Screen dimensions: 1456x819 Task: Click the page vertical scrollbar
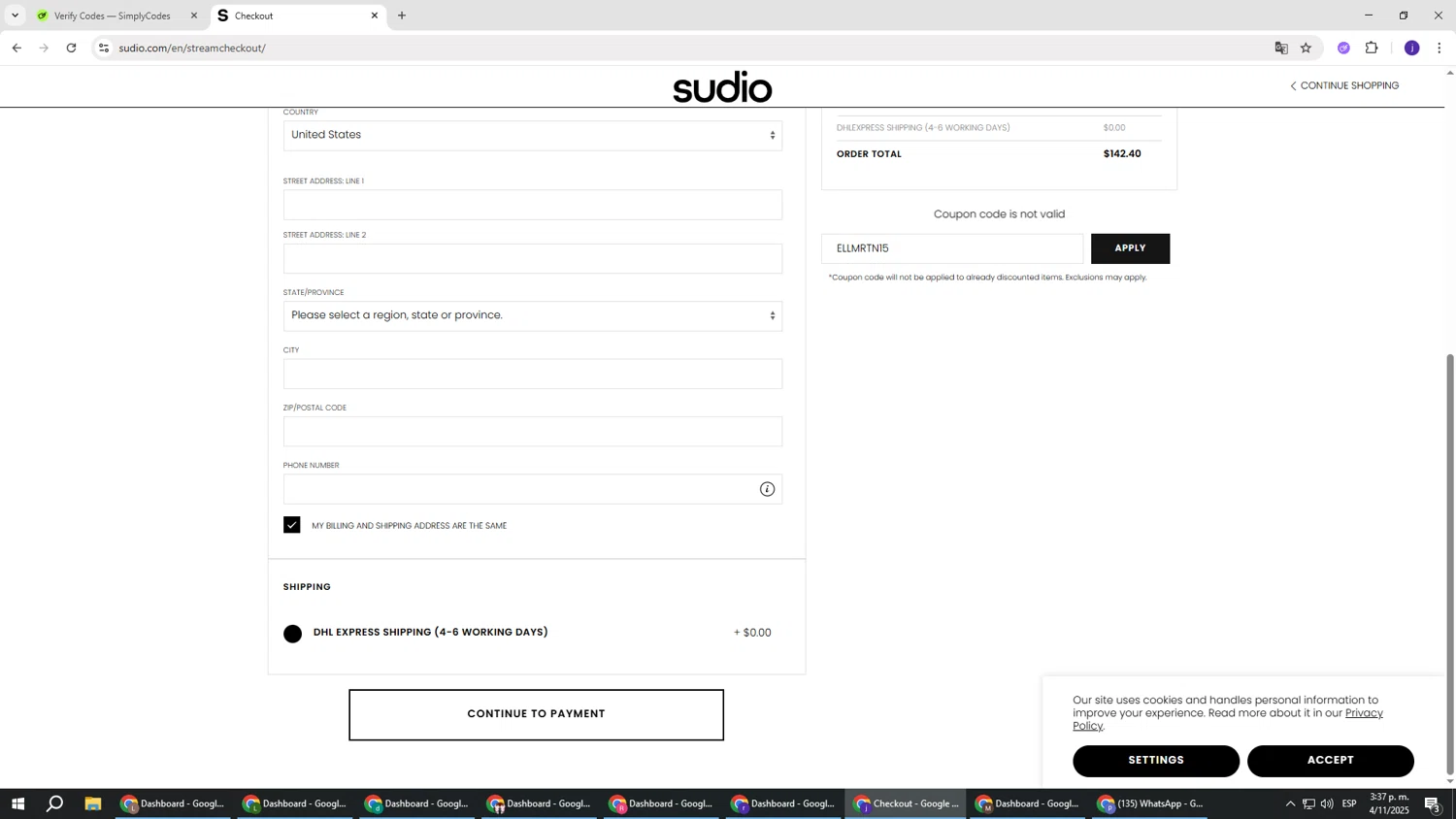point(1450,565)
